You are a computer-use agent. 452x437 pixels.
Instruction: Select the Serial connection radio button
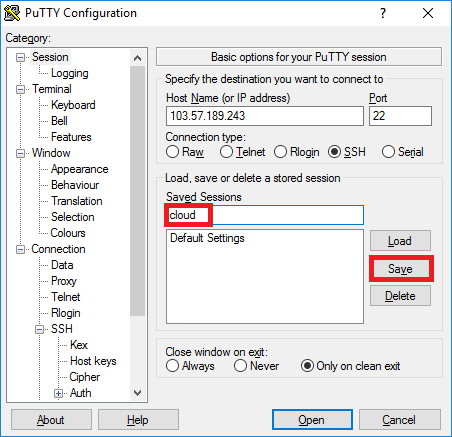pos(388,152)
